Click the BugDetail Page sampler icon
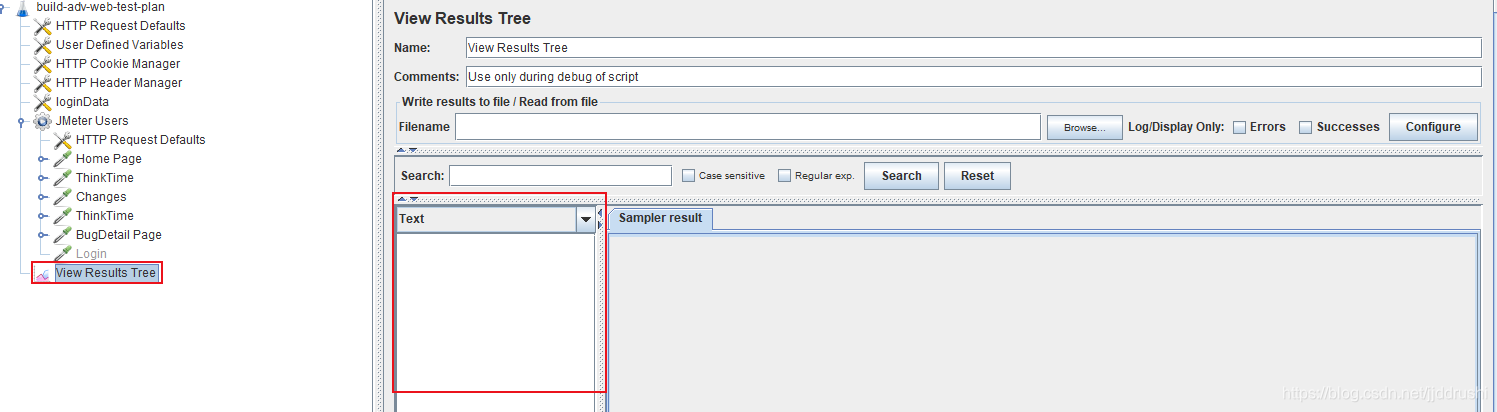The width and height of the screenshot is (1497, 412). [x=62, y=235]
